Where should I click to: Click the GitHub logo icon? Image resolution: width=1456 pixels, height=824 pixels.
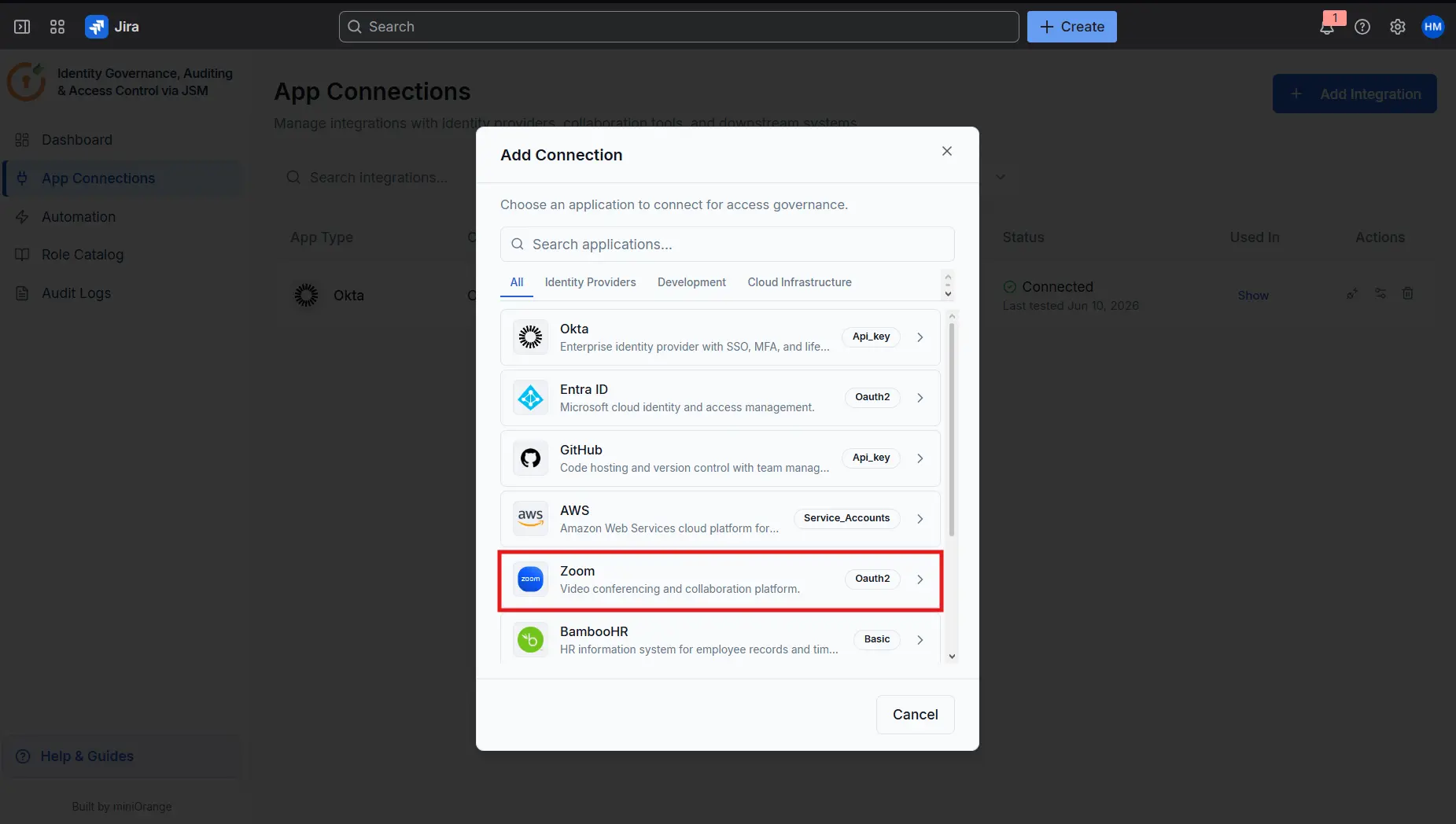[x=531, y=458]
